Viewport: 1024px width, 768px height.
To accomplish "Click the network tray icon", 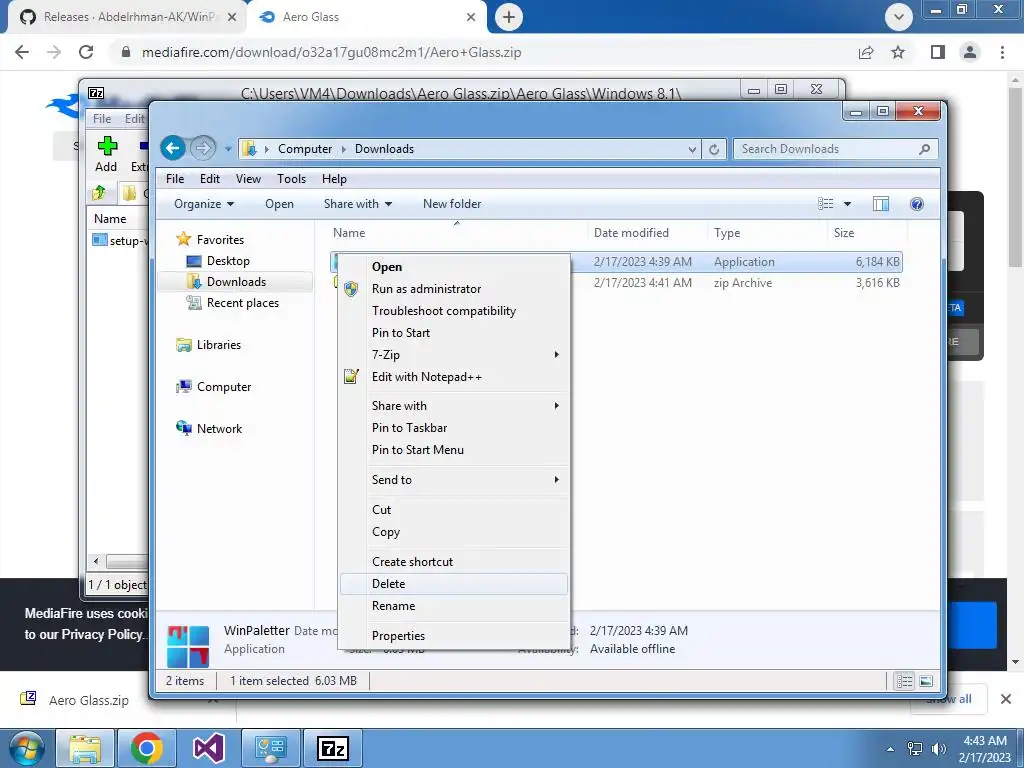I will tap(915, 749).
